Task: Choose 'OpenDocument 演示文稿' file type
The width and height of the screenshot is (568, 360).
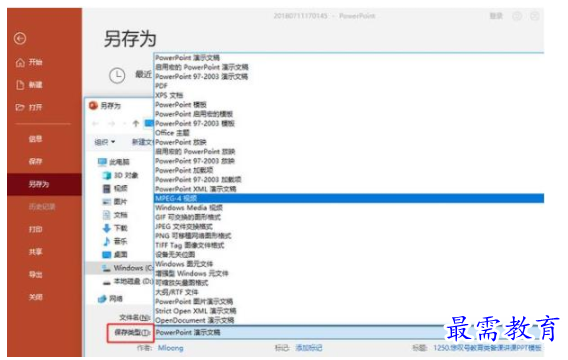Action: tap(195, 321)
